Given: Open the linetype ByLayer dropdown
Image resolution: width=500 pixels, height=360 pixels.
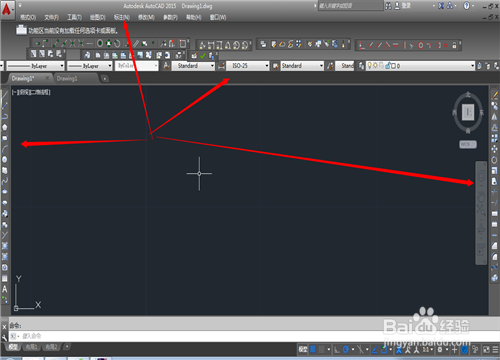Looking at the screenshot, I should (x=35, y=66).
